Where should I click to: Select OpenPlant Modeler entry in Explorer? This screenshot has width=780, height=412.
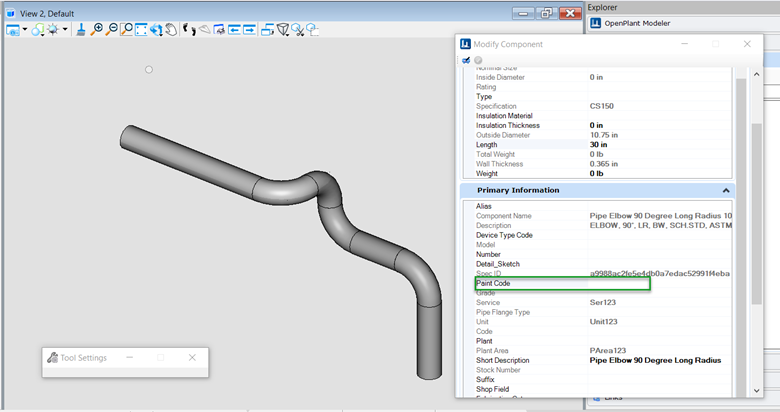(637, 23)
